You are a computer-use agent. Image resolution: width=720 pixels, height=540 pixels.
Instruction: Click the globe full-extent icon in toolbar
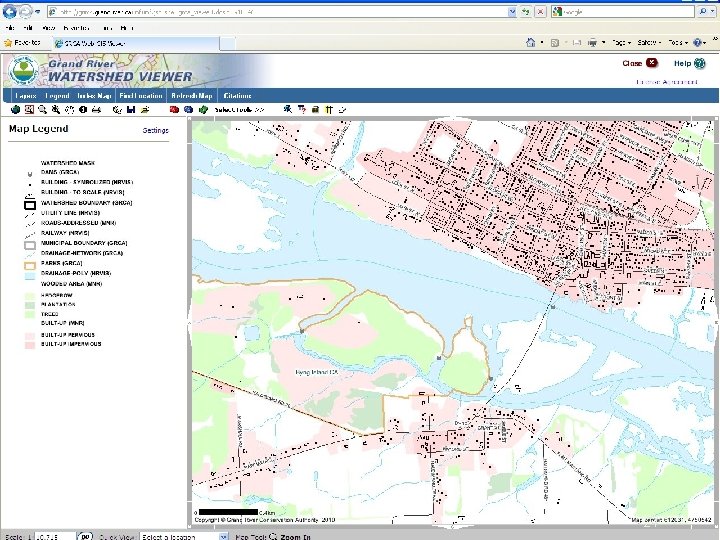point(15,109)
